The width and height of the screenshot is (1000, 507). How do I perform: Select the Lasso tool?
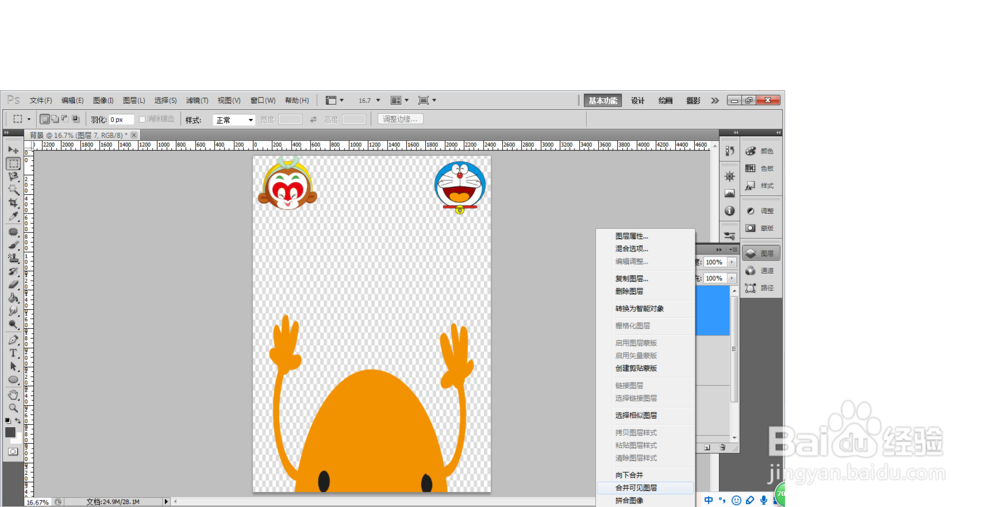pos(13,177)
